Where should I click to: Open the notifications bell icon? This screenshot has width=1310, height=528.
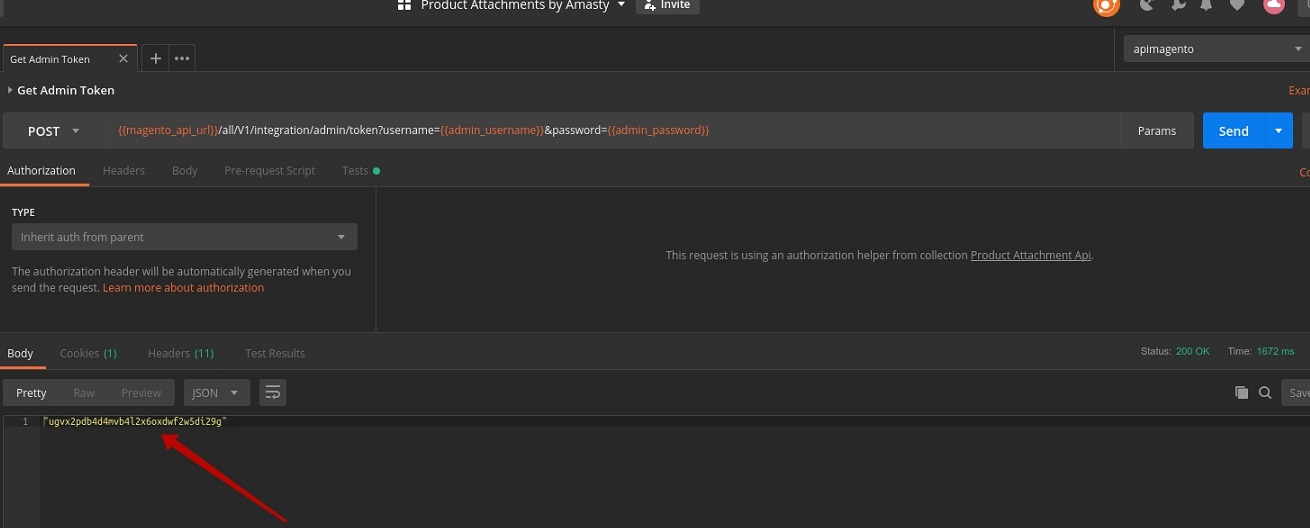[x=1207, y=5]
